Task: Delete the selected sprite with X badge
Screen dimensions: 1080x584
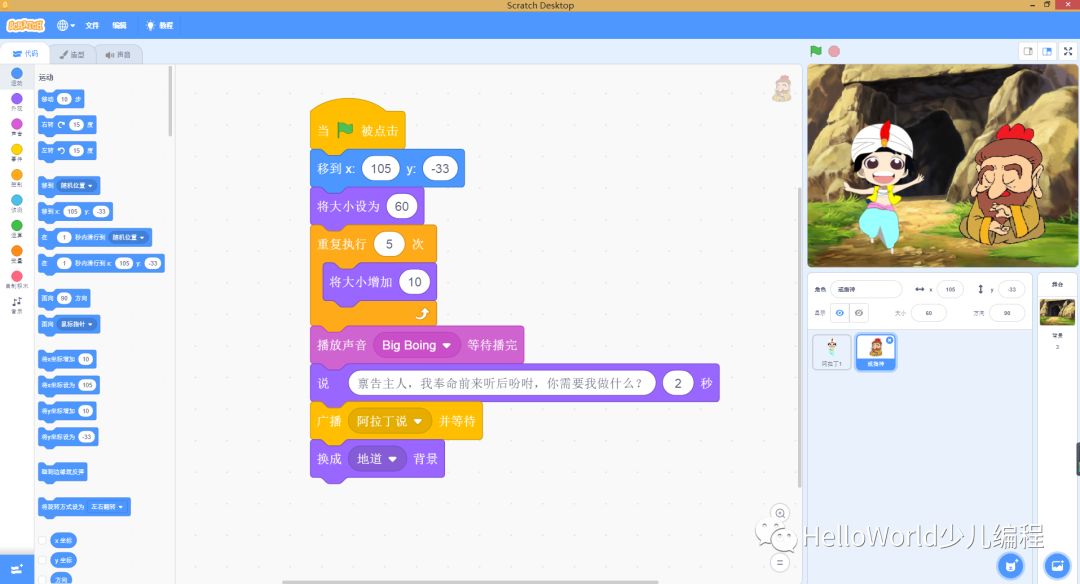Action: (x=890, y=340)
